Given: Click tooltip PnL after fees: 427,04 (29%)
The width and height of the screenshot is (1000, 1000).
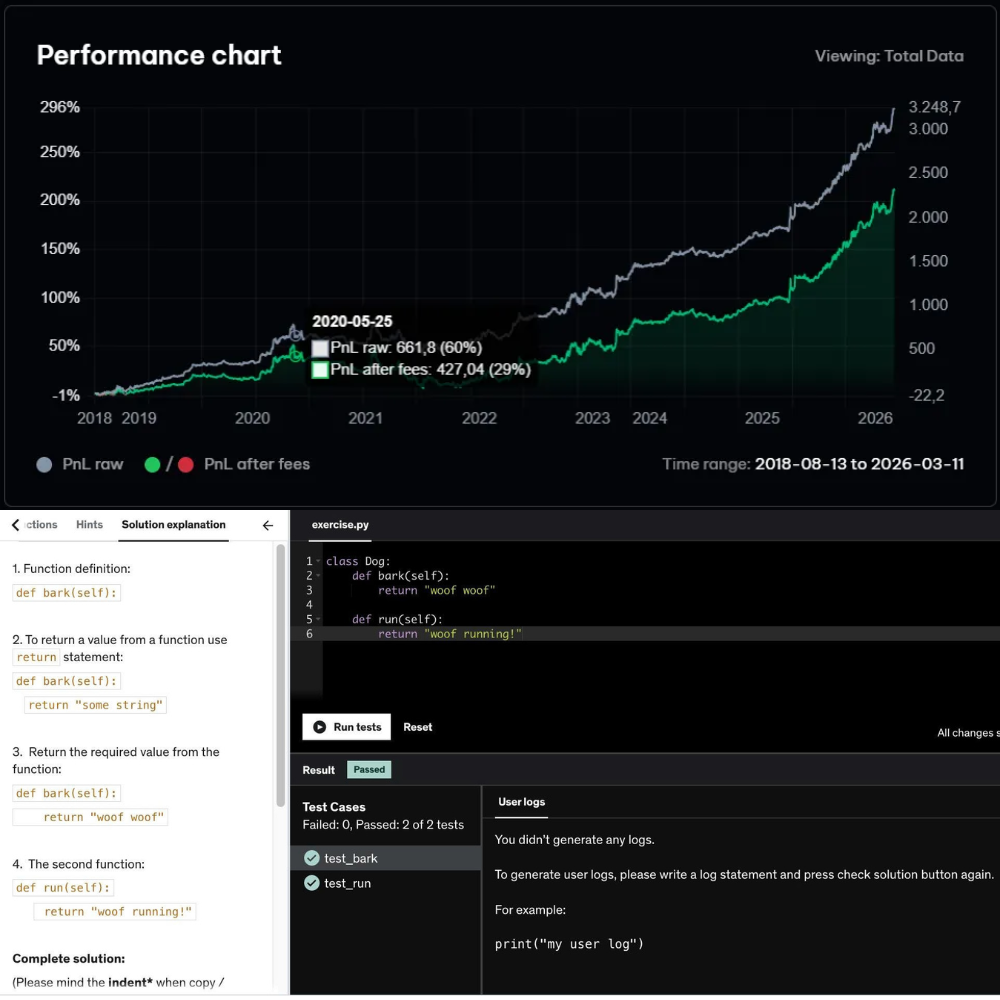Looking at the screenshot, I should pos(430,369).
